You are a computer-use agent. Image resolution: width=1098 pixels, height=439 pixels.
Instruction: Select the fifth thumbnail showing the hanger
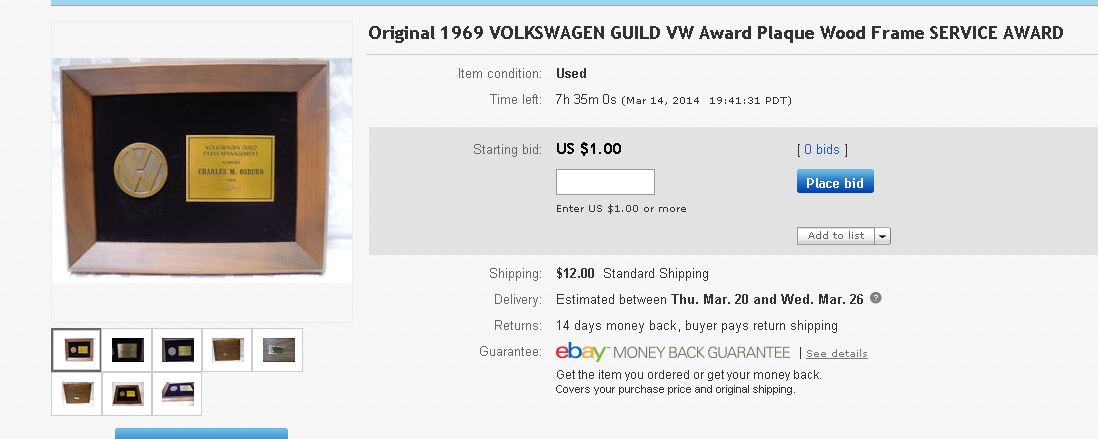277,350
